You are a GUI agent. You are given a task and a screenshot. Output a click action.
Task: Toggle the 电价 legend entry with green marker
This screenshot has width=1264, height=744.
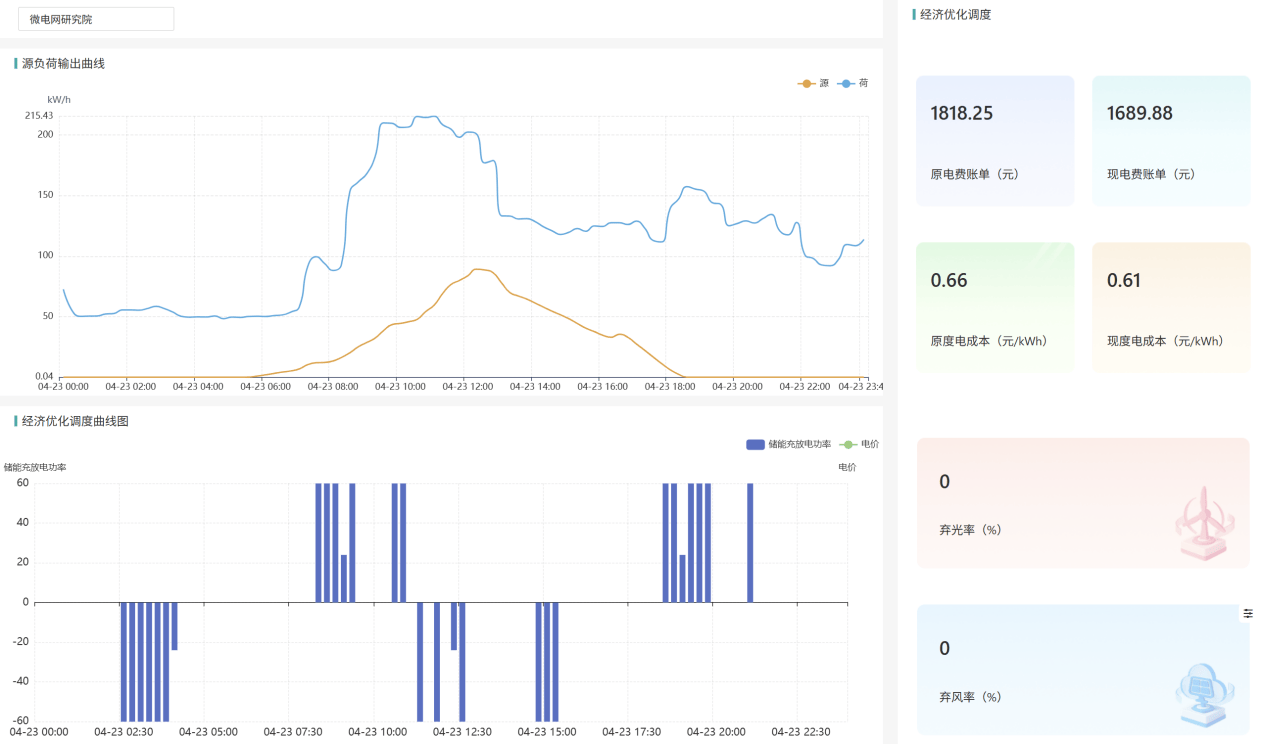tap(859, 444)
